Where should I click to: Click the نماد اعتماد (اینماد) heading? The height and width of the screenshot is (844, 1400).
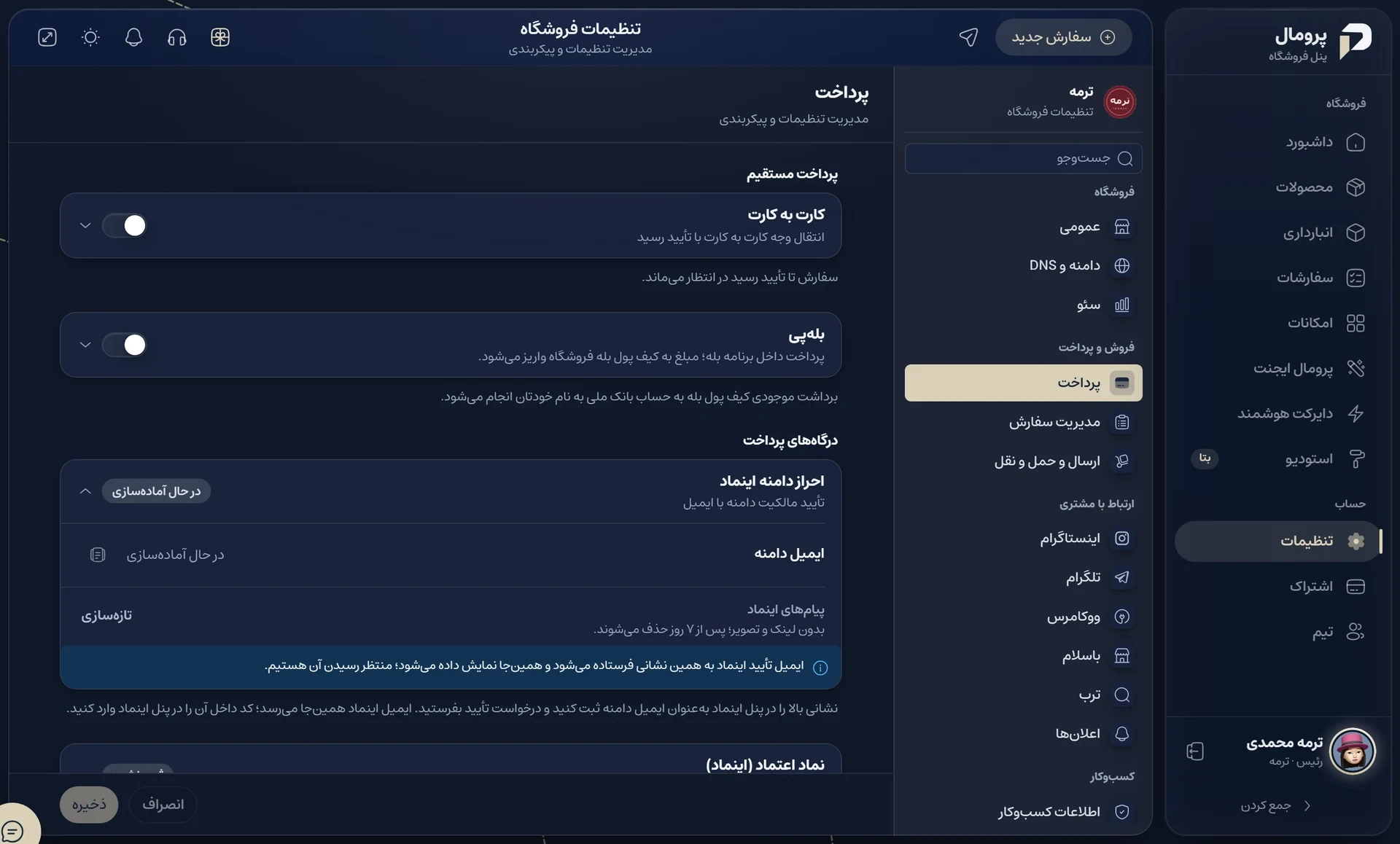coord(765,765)
